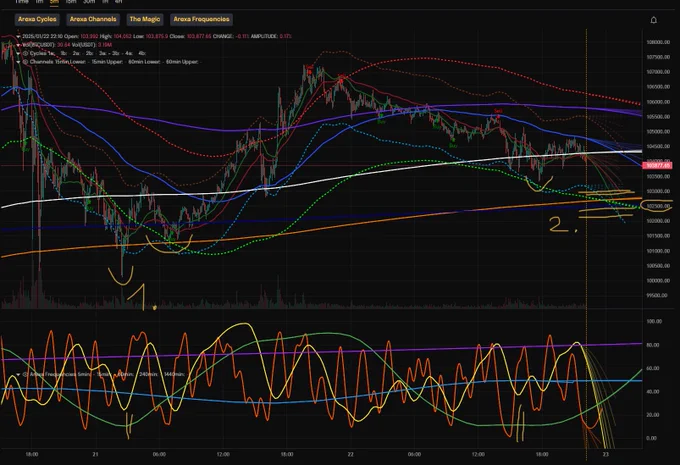Viewport: 680px width, 465px height.
Task: Click the 60.00 oscillator axis label
Action: pyautogui.click(x=654, y=368)
